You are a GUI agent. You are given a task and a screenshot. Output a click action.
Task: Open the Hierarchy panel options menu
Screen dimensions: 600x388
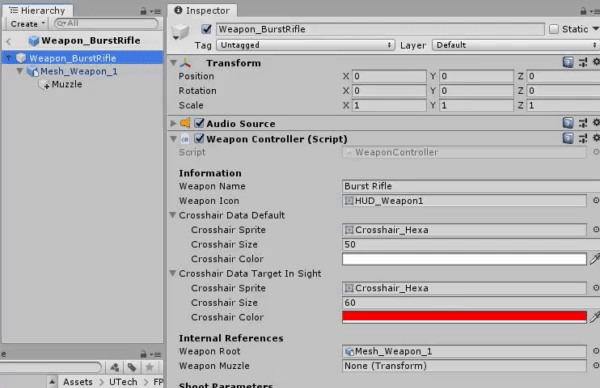pos(155,11)
